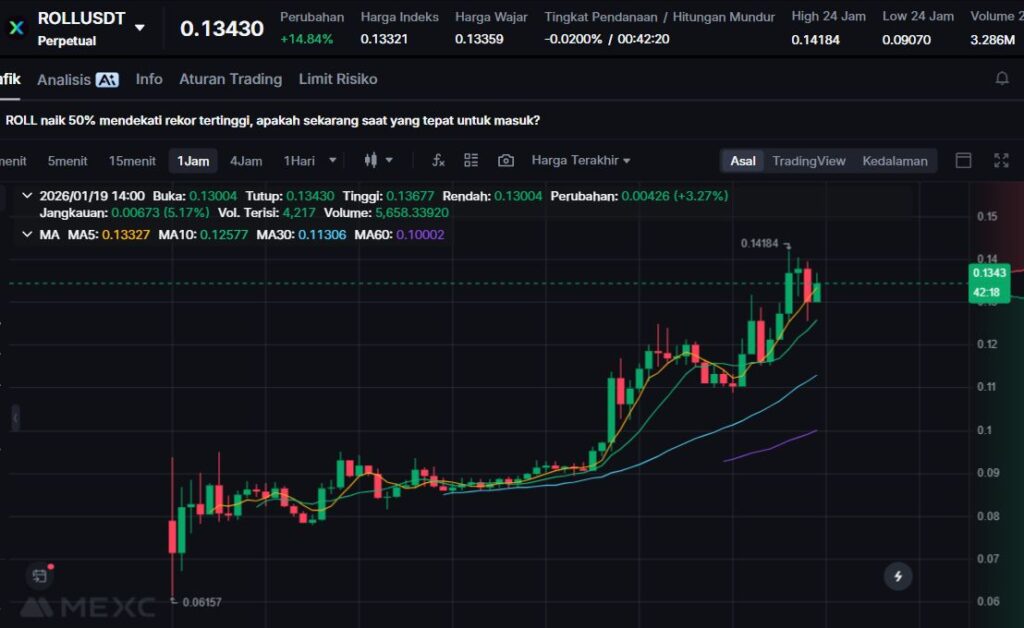1024x628 pixels.
Task: Select the 4Jam timeframe
Action: (x=246, y=161)
